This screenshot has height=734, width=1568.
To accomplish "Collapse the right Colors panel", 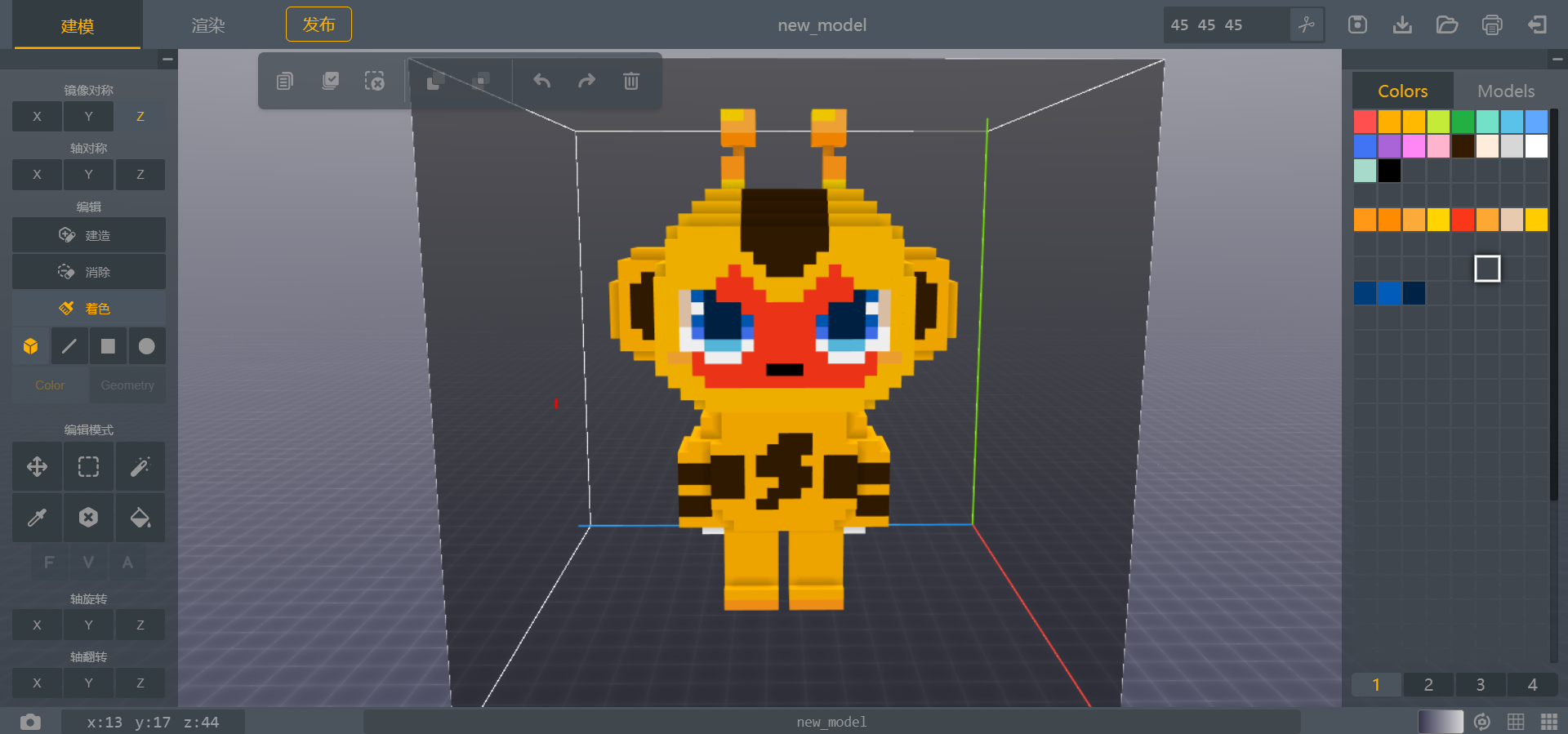I will tap(1557, 59).
